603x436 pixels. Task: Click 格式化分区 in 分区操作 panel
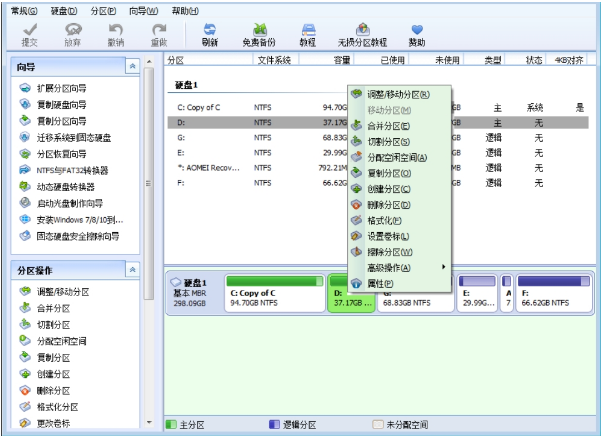49,407
